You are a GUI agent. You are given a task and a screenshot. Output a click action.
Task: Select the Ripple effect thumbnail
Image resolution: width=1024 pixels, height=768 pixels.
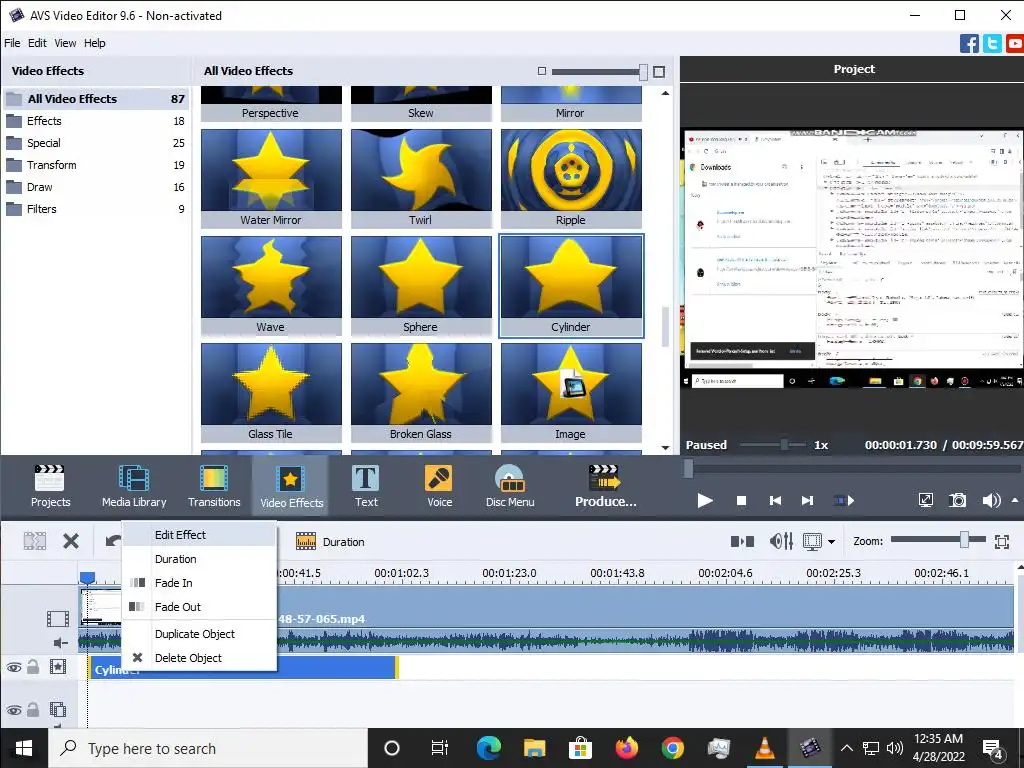click(x=571, y=178)
